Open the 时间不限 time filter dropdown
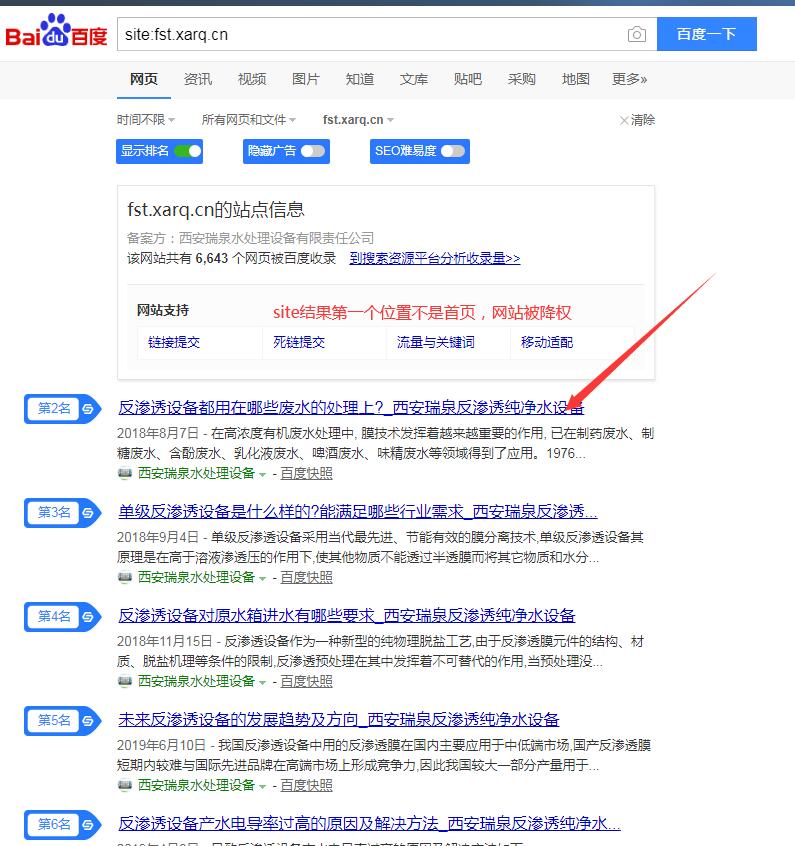The height and width of the screenshot is (846, 795). pyautogui.click(x=146, y=120)
